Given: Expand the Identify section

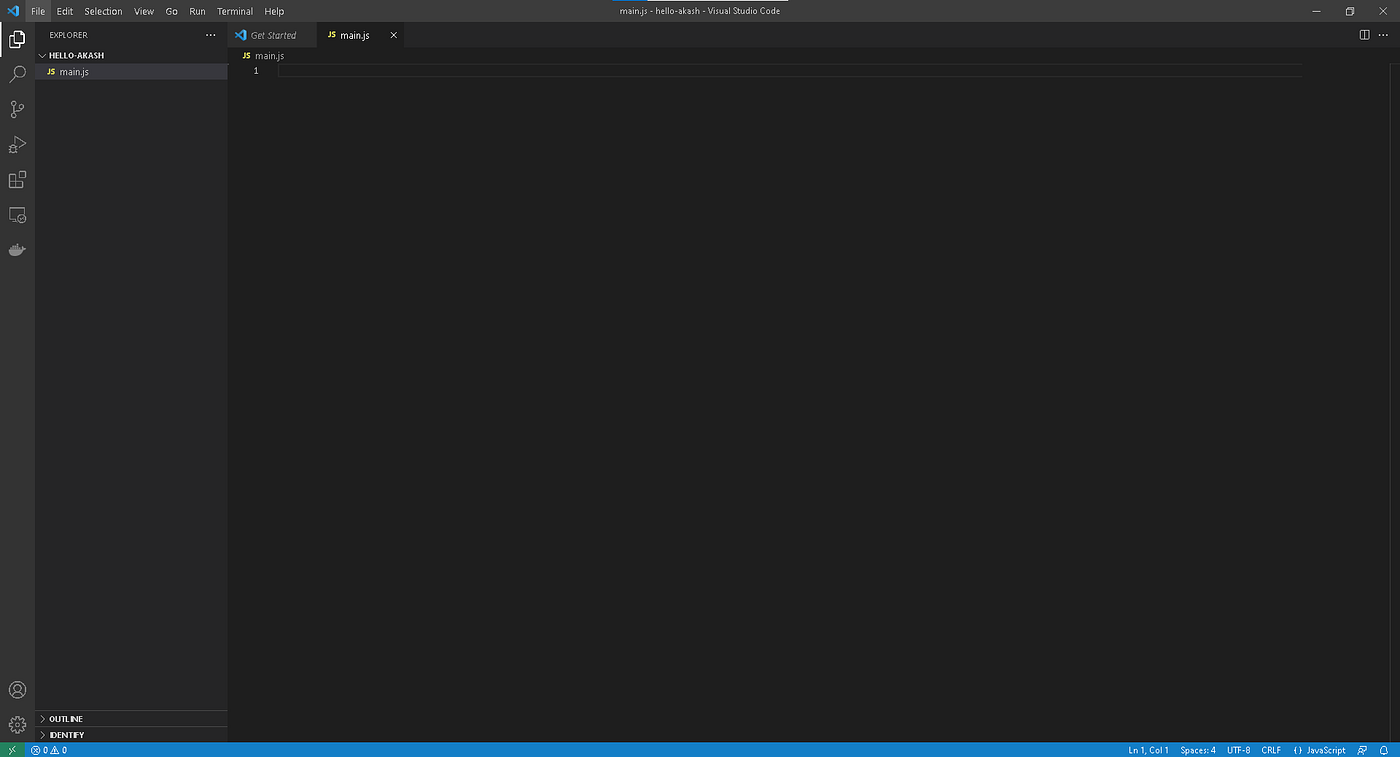Looking at the screenshot, I should pyautogui.click(x=131, y=735).
